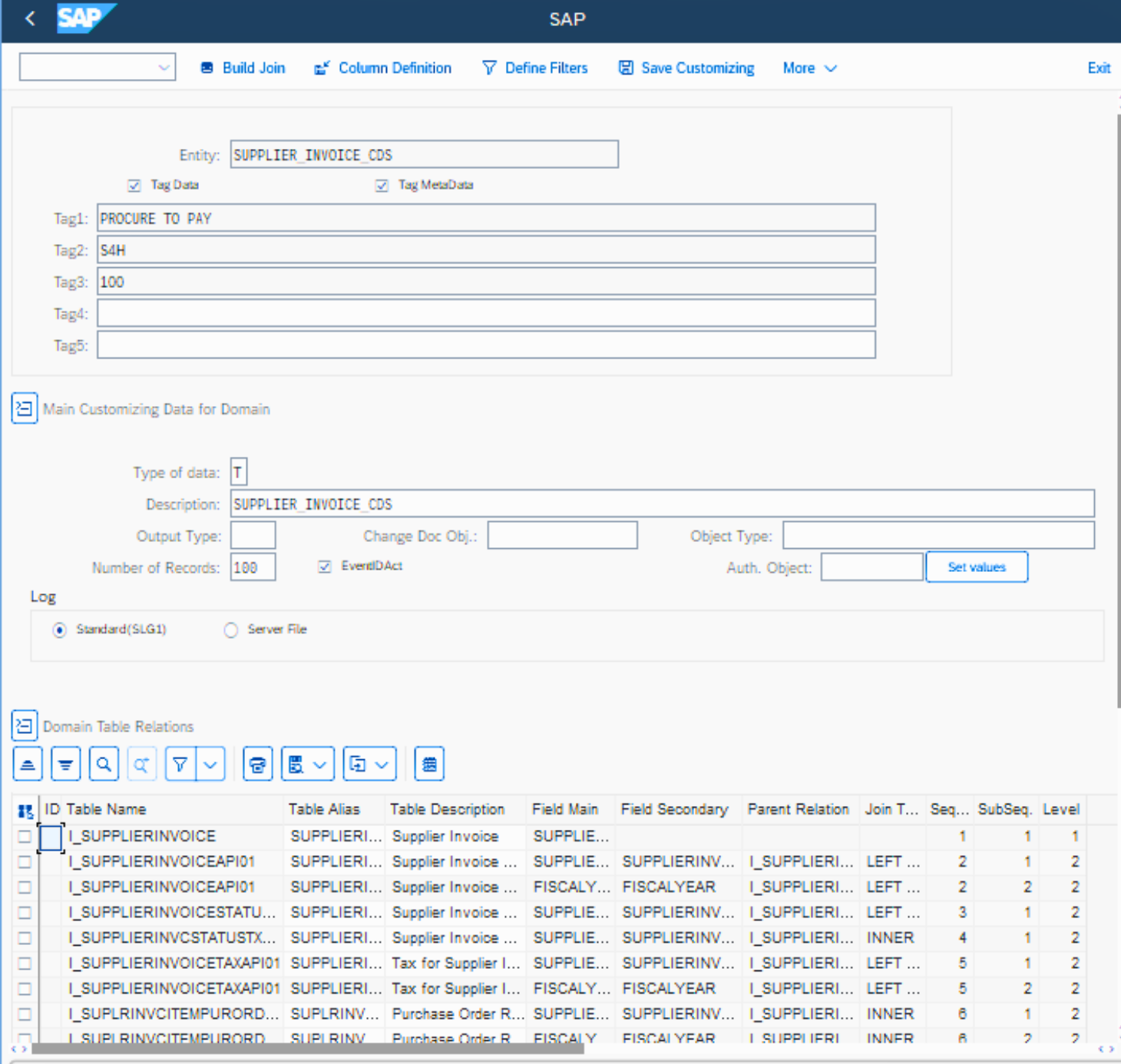
Task: Click the set filter funnel icon above table
Action: click(180, 765)
